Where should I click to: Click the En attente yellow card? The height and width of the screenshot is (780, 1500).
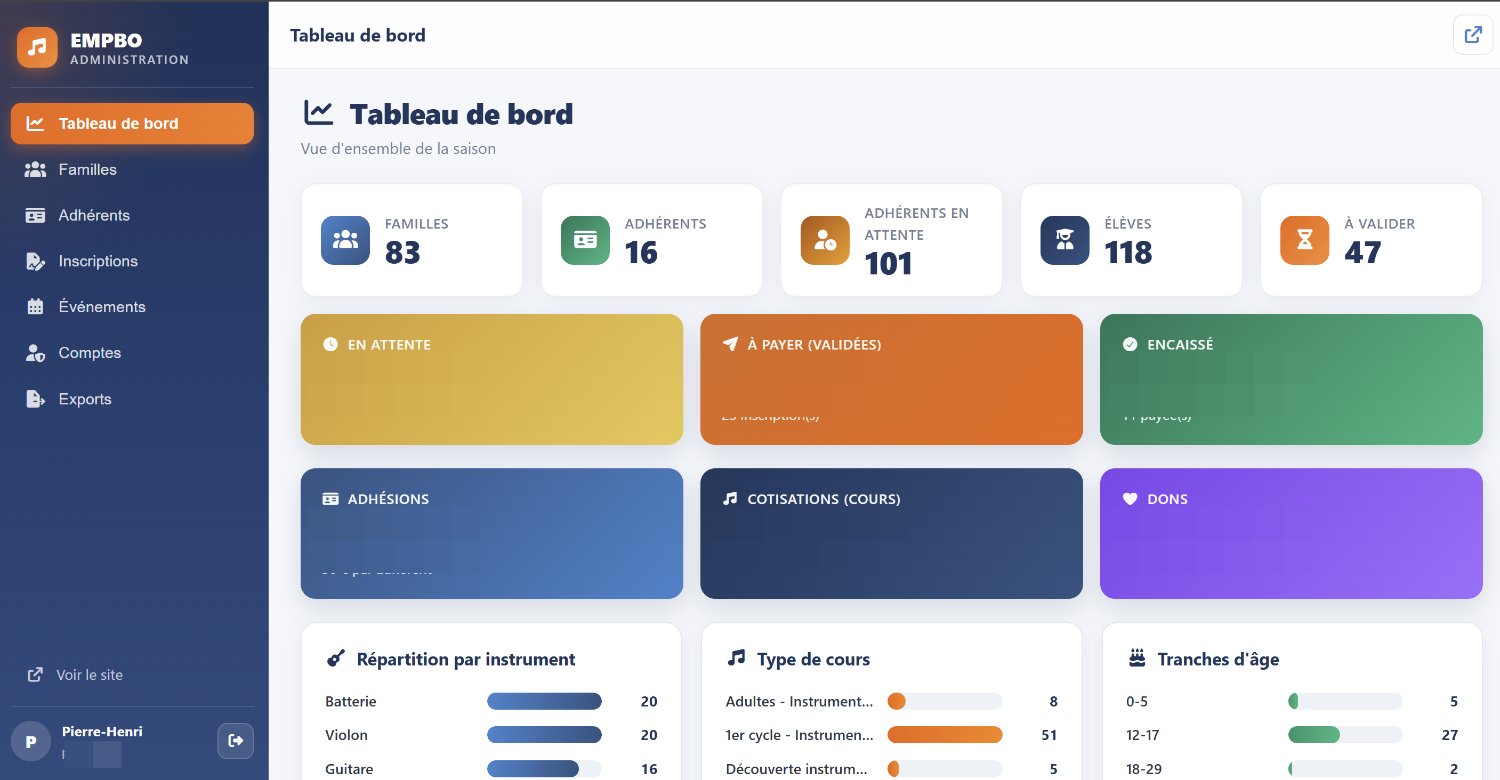point(492,379)
